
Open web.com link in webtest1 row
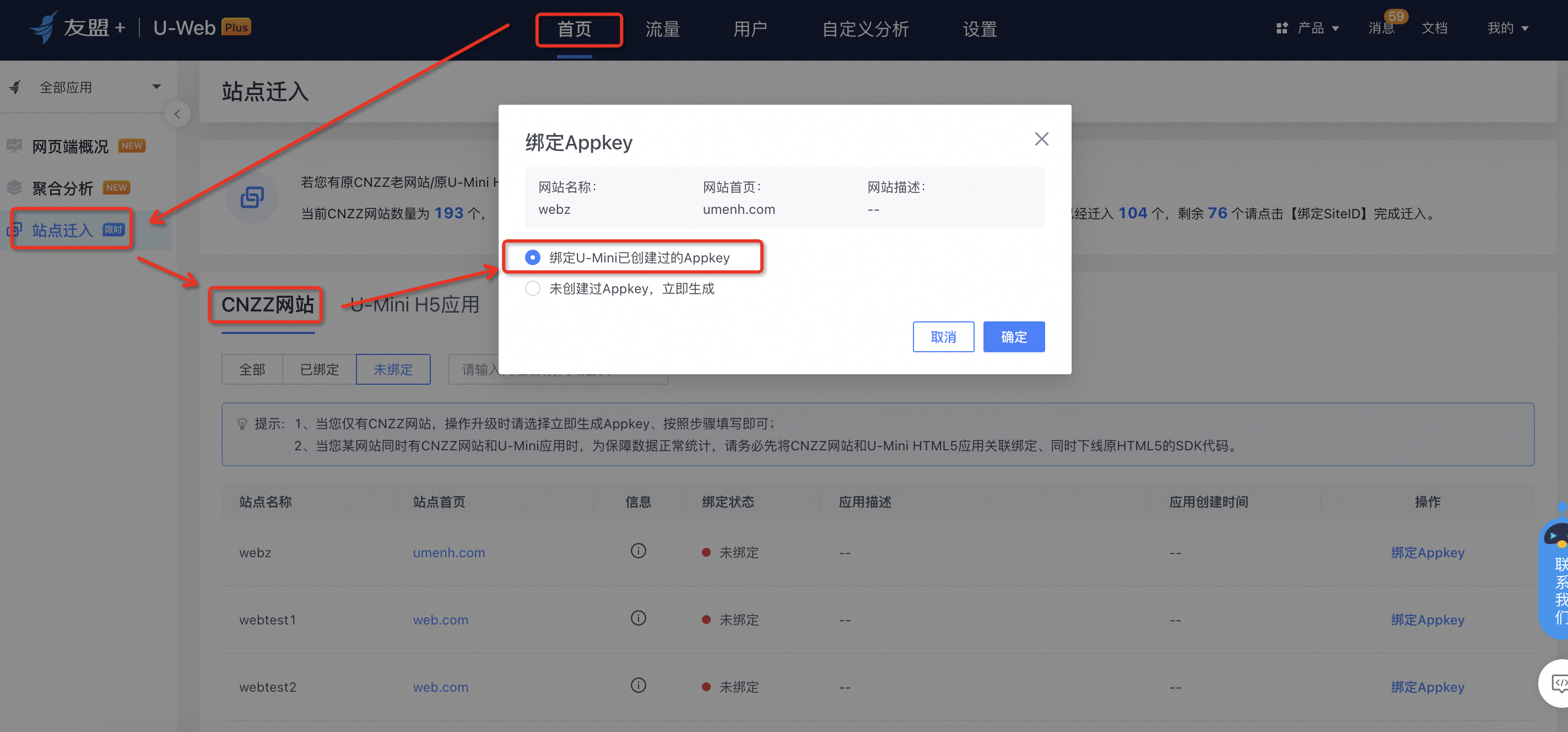tap(441, 620)
